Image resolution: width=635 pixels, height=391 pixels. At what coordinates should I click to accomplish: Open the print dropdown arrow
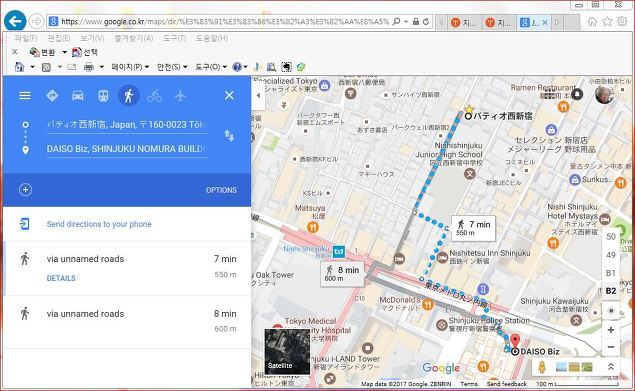click(102, 67)
